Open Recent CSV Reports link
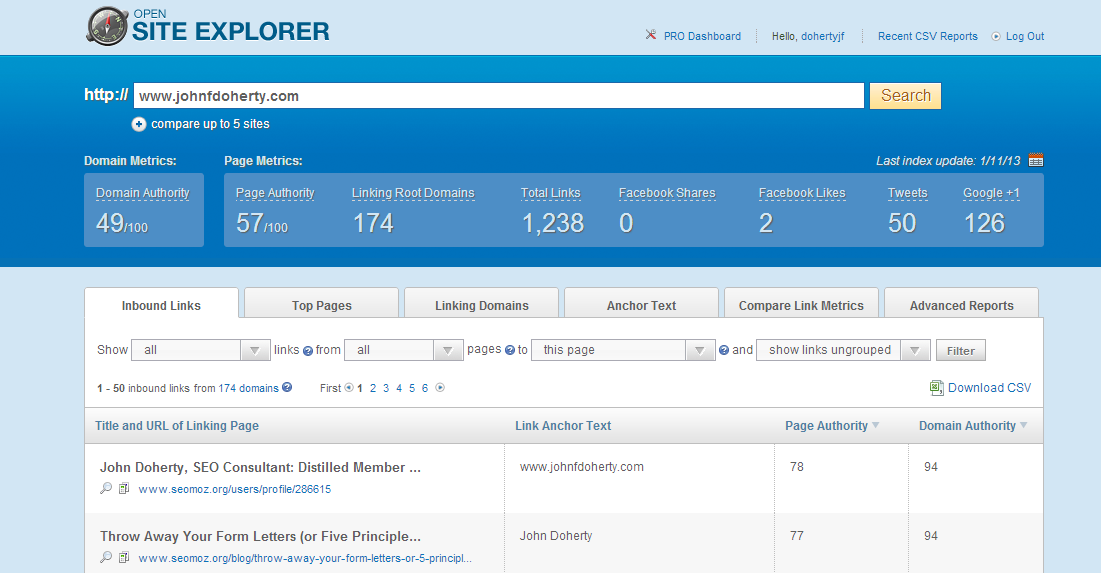 [928, 37]
